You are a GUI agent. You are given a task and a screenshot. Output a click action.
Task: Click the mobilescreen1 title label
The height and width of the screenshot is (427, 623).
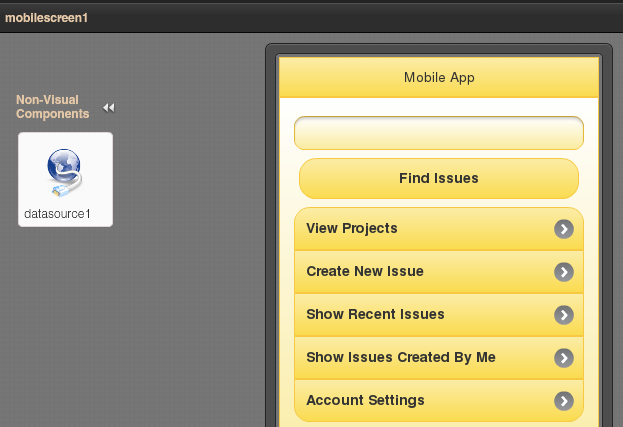pos(46,18)
